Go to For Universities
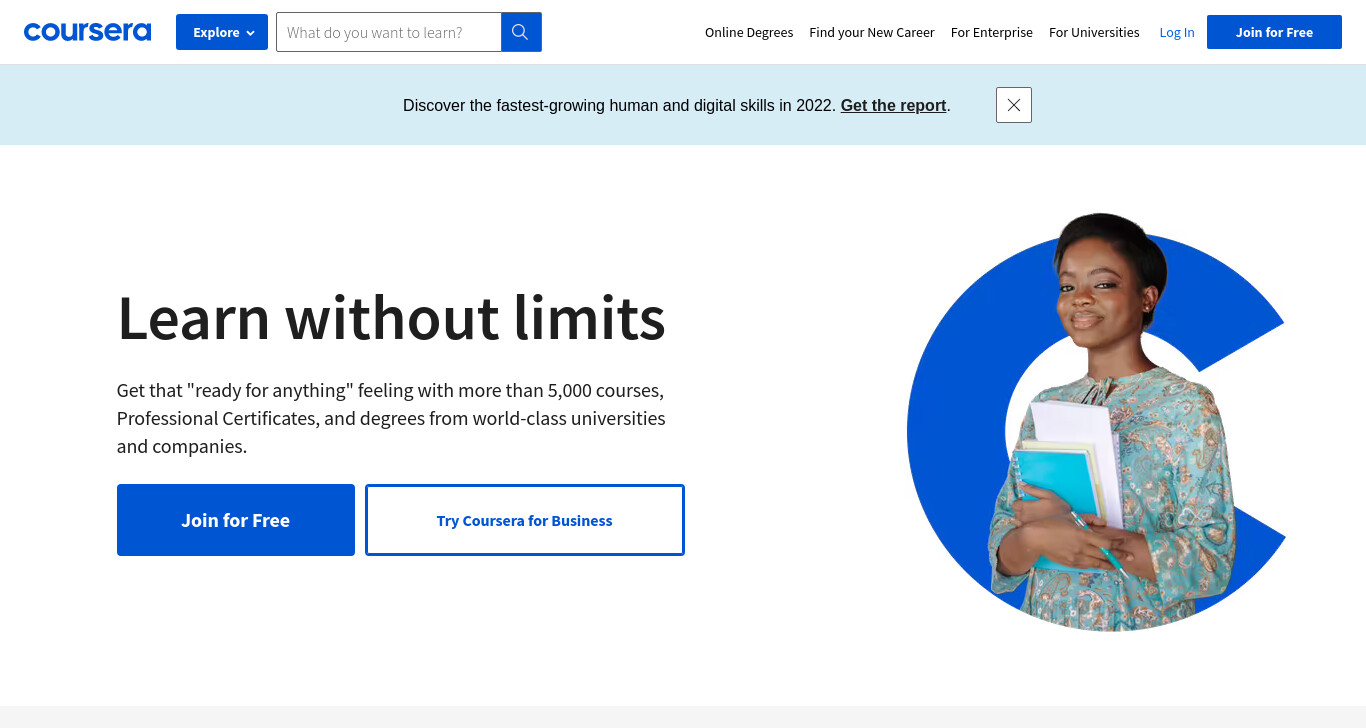The image size is (1366, 728). [1094, 32]
